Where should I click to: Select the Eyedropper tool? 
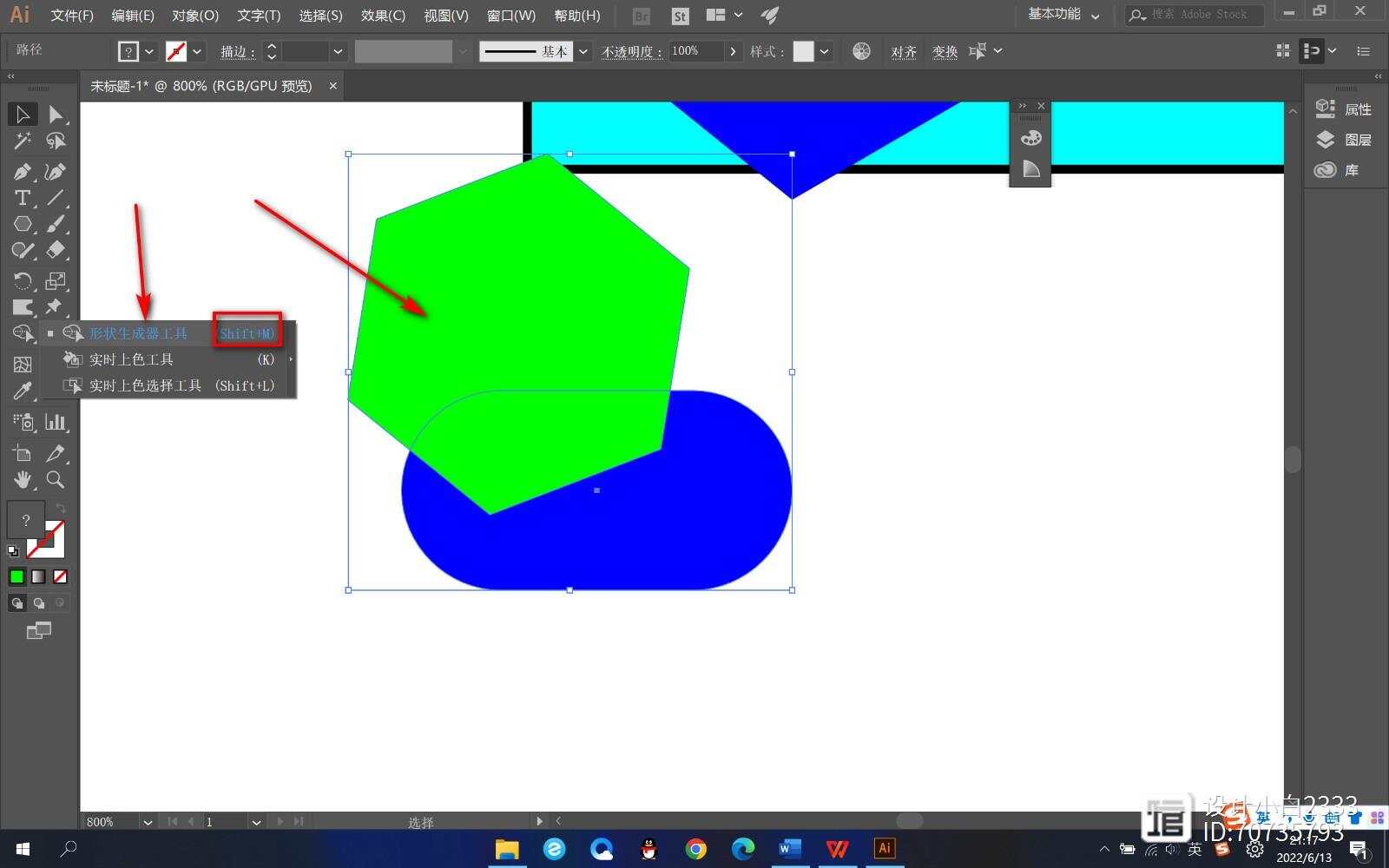(23, 391)
